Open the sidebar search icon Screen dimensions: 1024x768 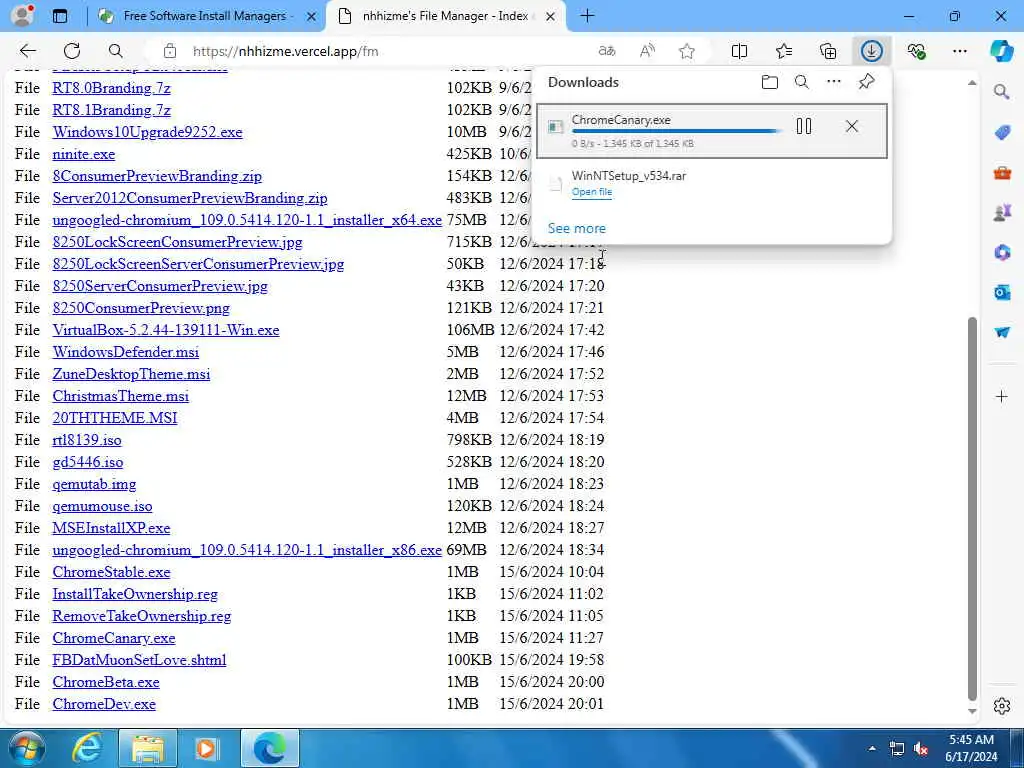point(1002,92)
